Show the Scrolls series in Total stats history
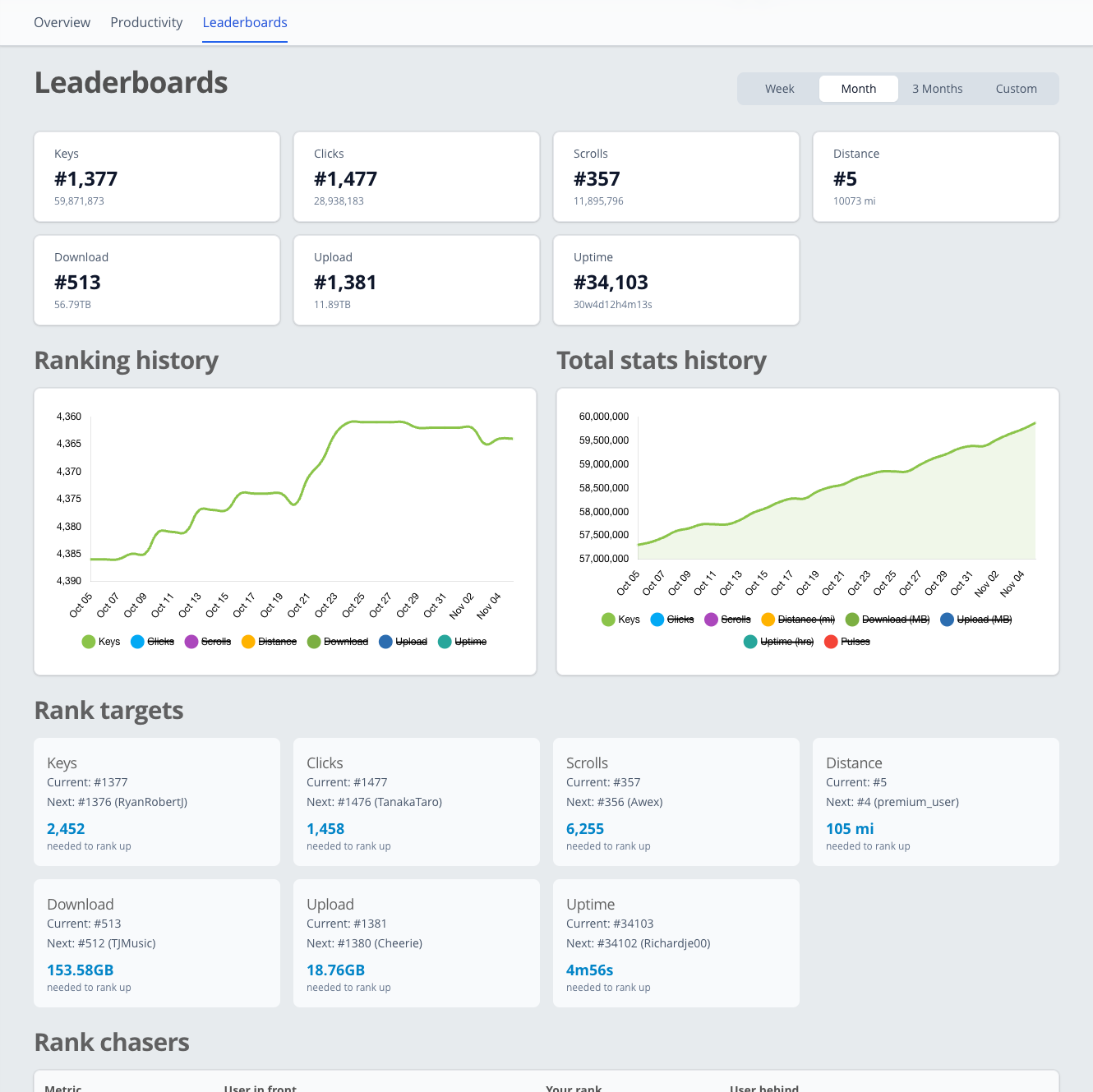This screenshot has height=1092, width=1093. click(x=708, y=619)
